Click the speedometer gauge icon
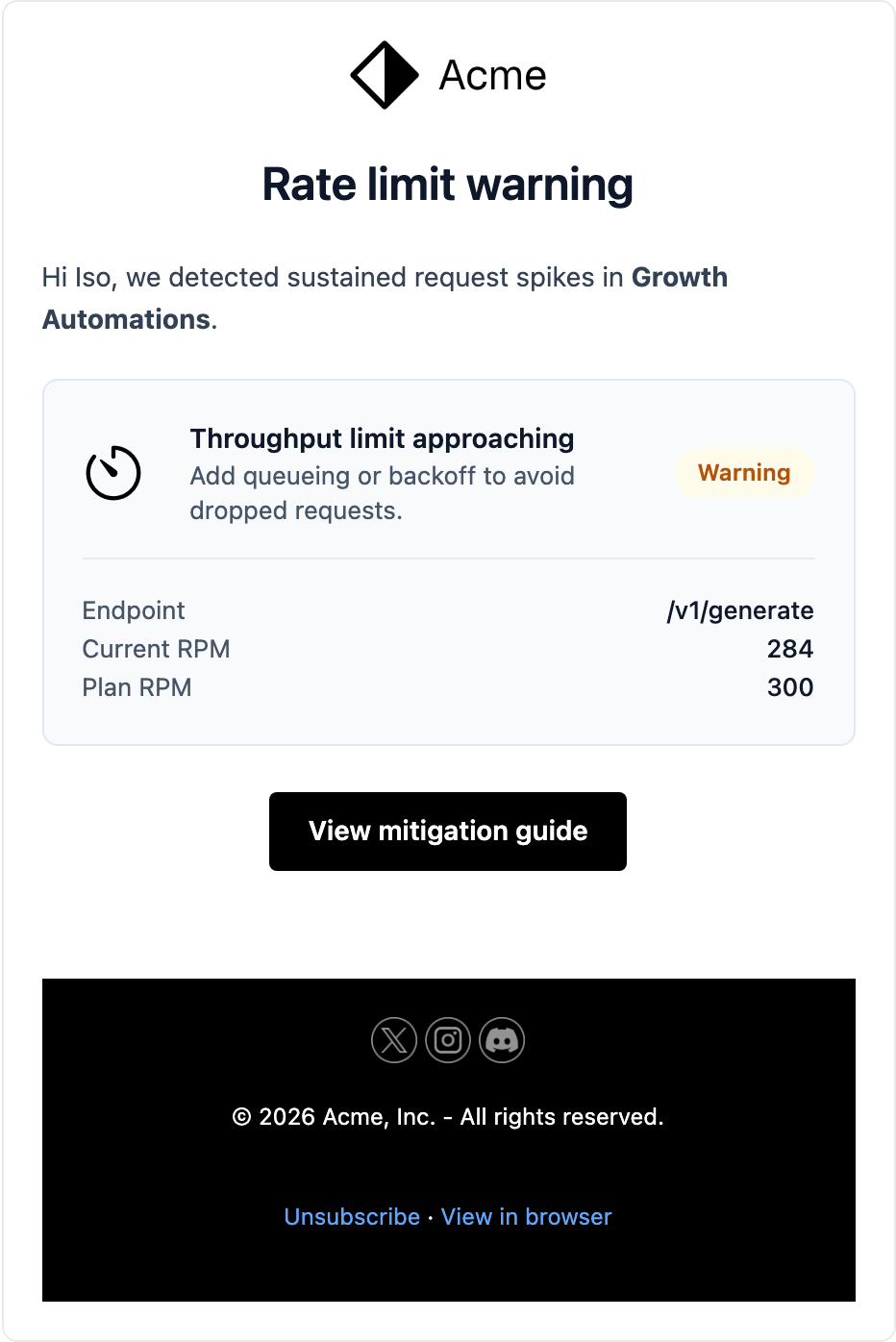Screen dimensions: 896x1342 click(x=113, y=473)
